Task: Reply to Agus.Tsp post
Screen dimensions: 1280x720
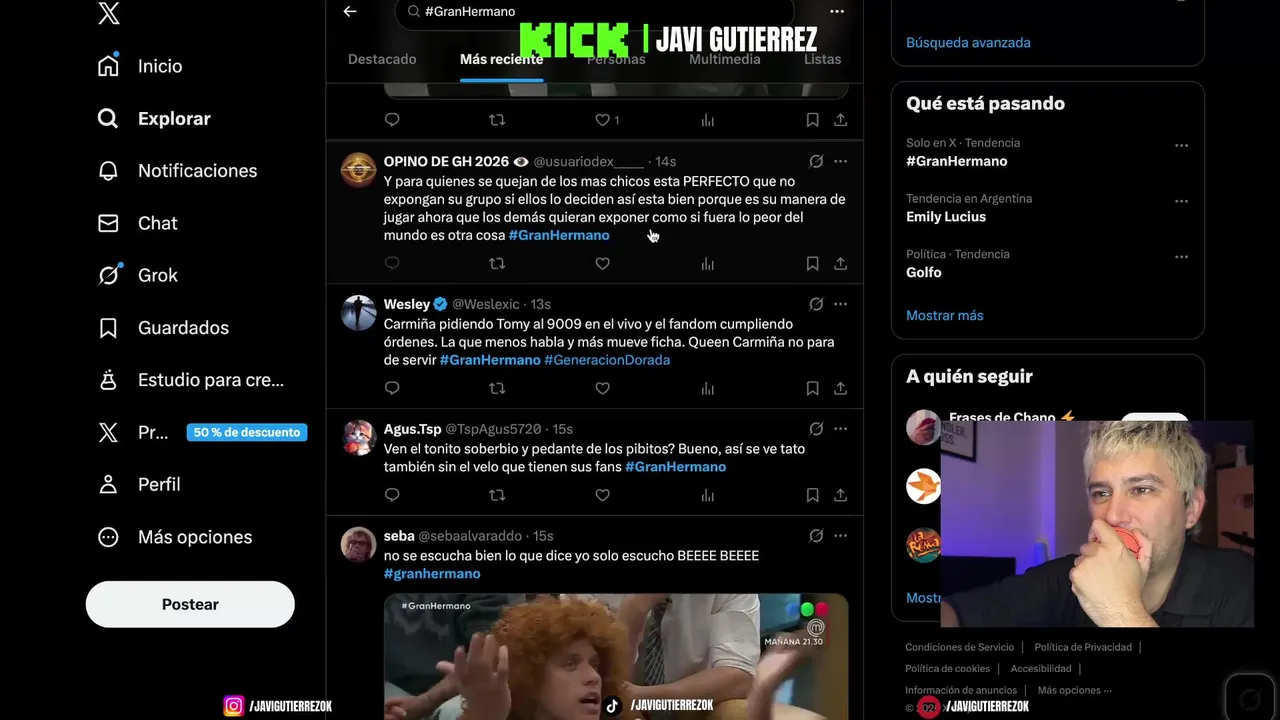Action: 392,495
